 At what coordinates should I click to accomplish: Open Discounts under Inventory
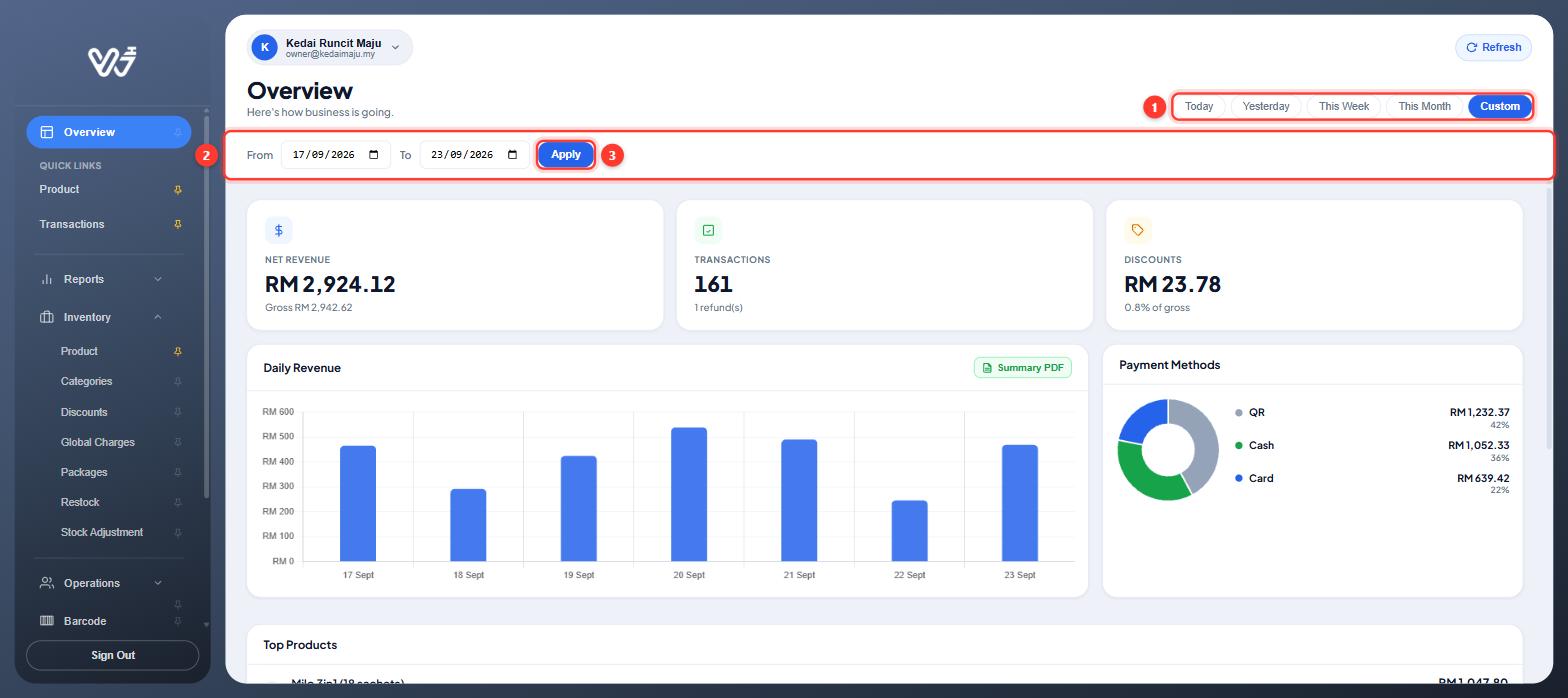(84, 412)
